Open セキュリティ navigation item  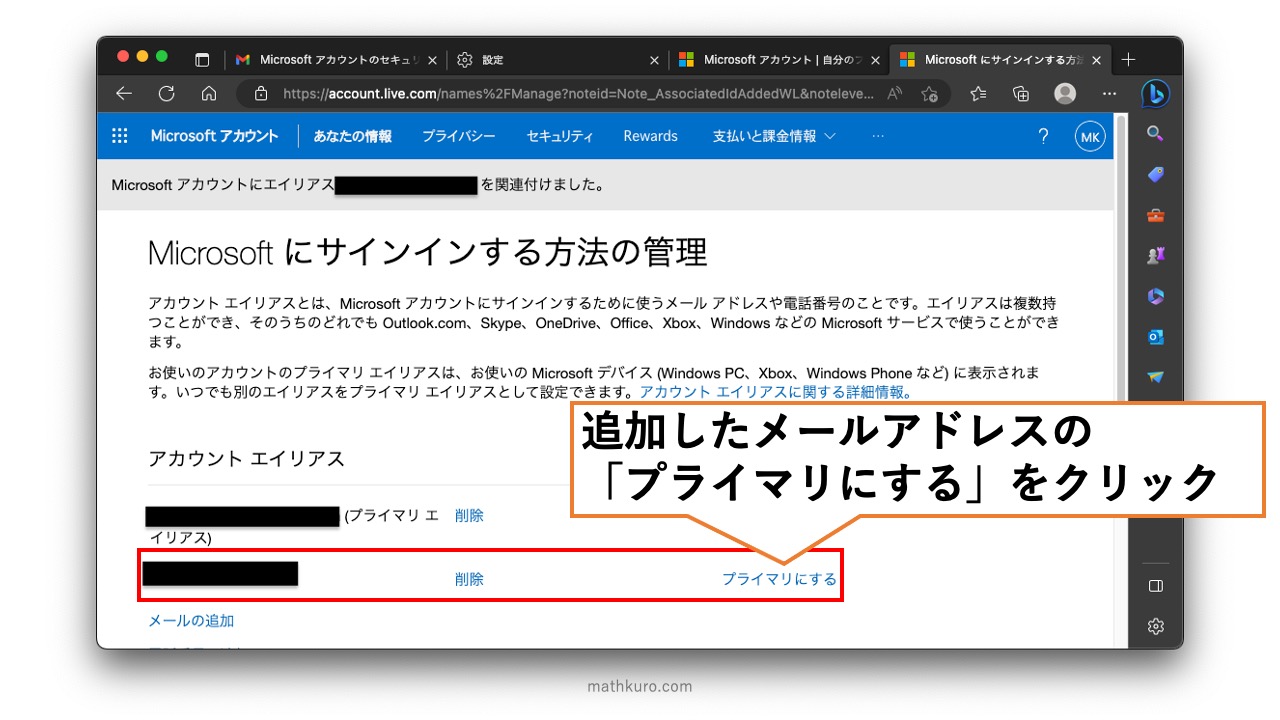tap(560, 136)
